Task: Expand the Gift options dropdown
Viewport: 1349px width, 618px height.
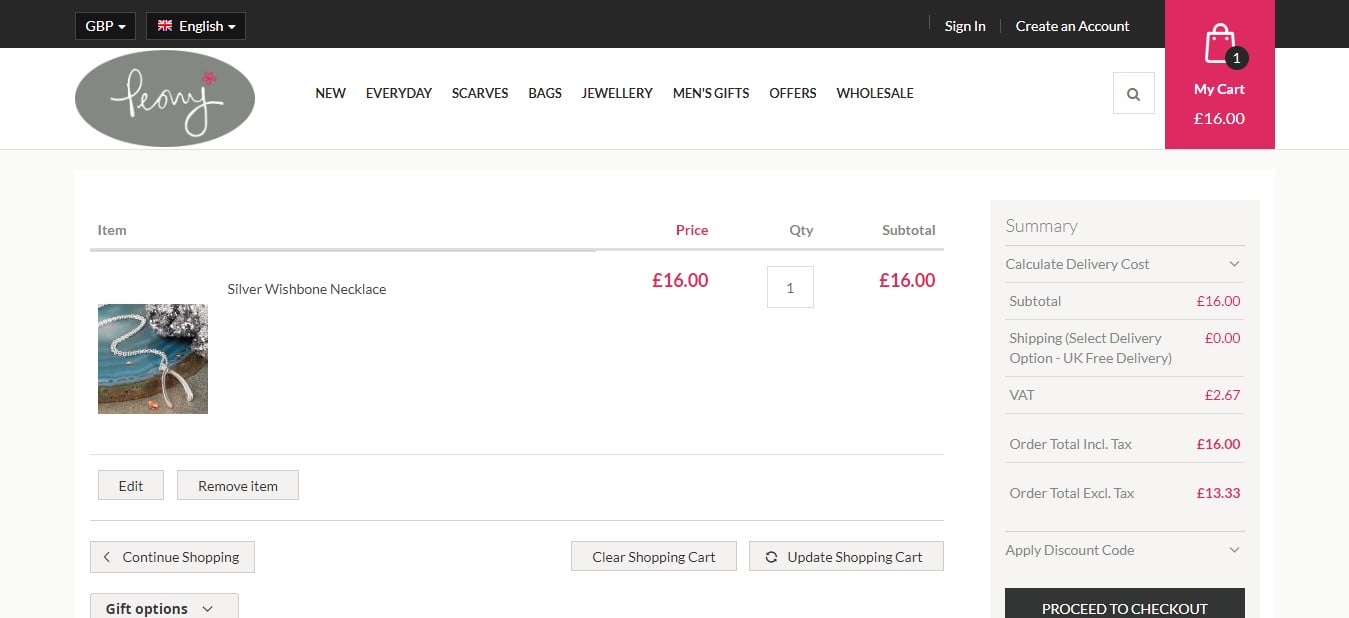Action: click(x=164, y=608)
